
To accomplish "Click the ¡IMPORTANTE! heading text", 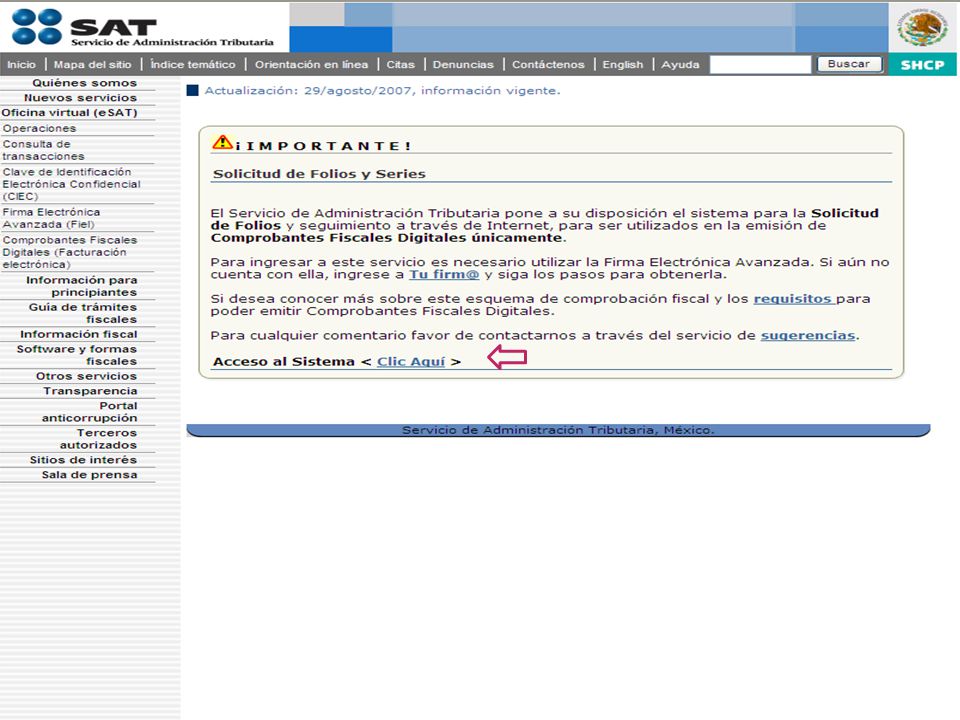I will [323, 146].
